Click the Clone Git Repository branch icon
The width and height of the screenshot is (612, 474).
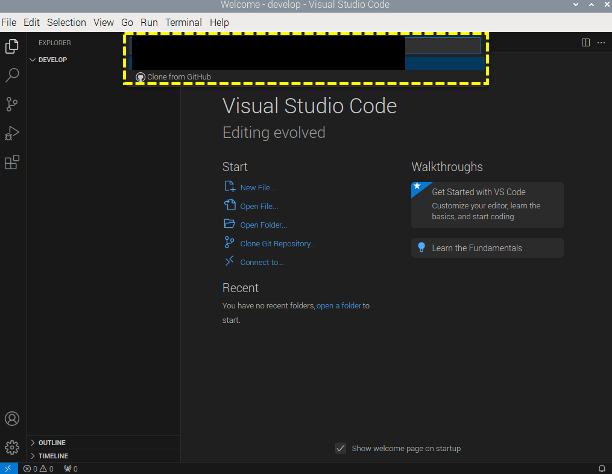230,242
